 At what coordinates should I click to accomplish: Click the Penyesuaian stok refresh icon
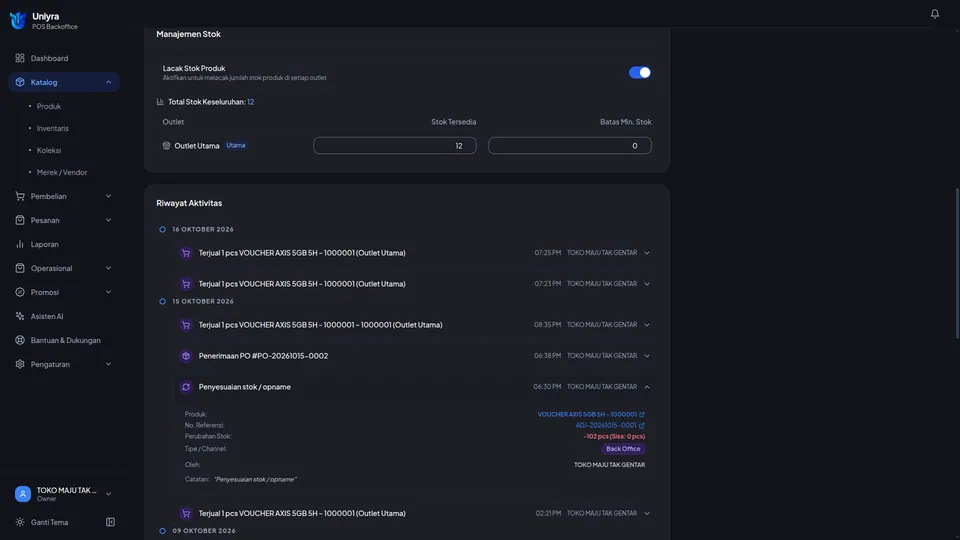186,387
